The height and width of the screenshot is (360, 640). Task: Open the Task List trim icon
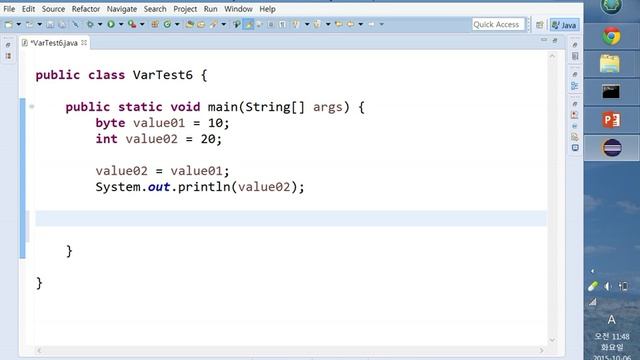point(575,56)
